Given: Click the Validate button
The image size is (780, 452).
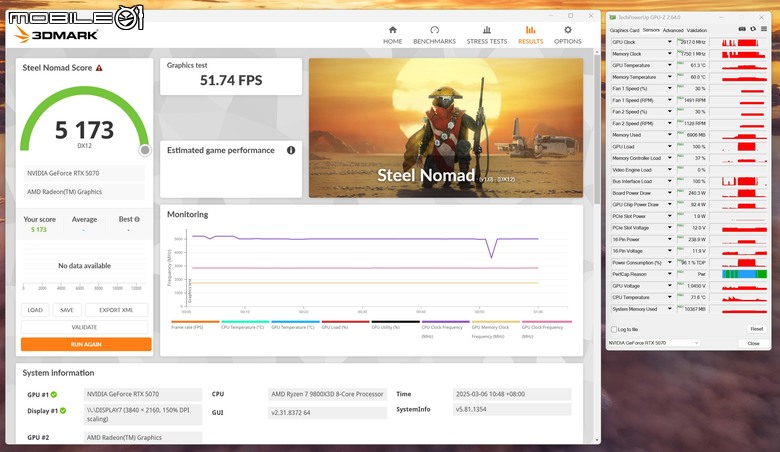Looking at the screenshot, I should [x=84, y=327].
